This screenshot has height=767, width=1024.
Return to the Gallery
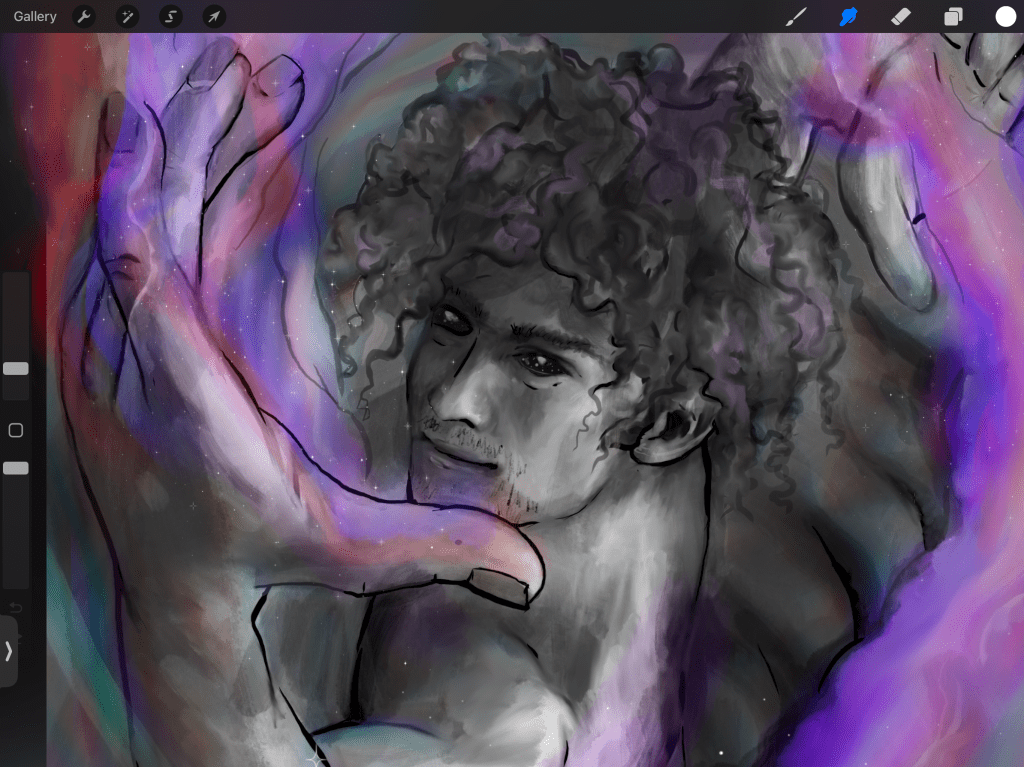tap(35, 17)
